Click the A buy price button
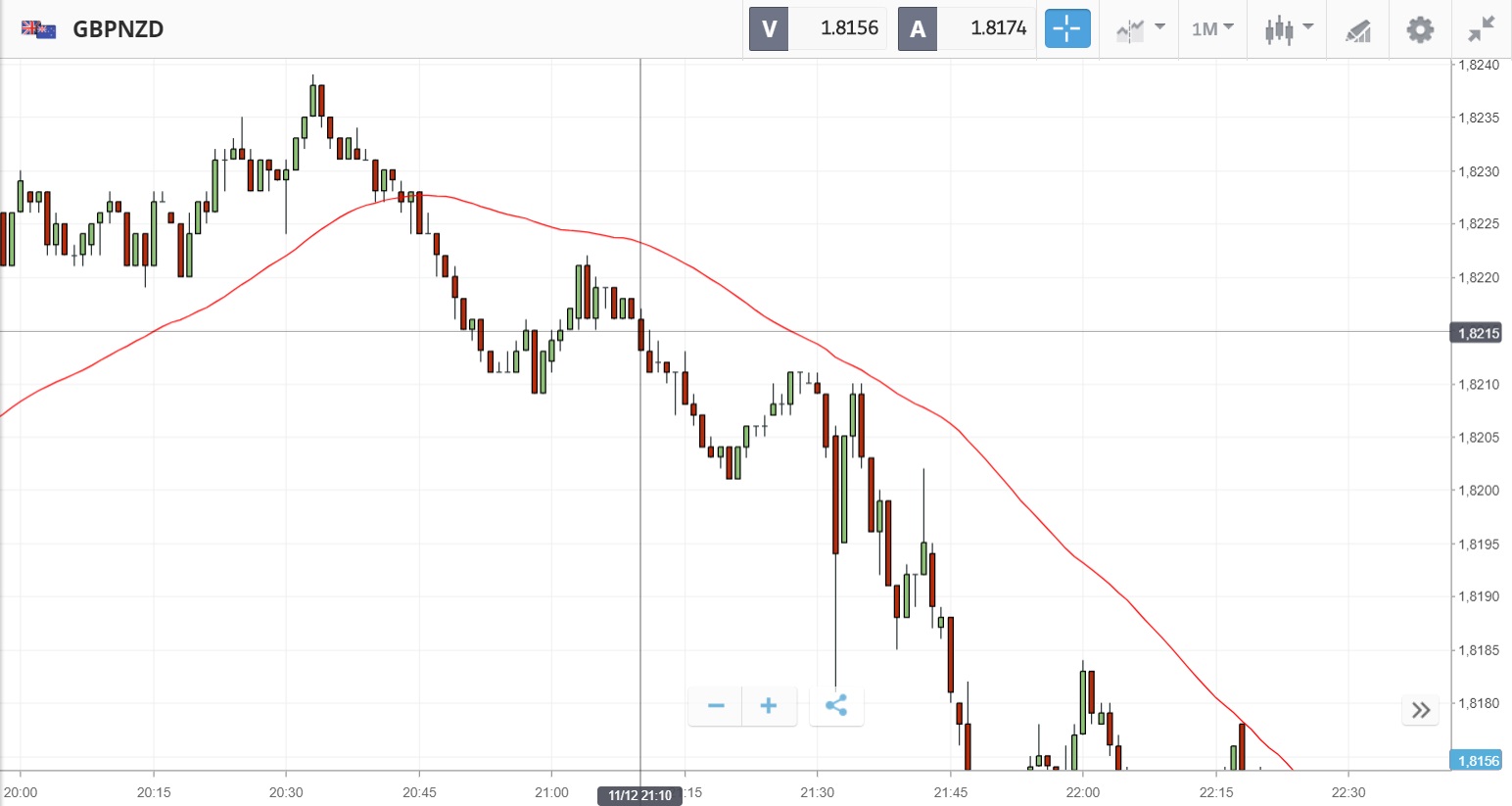Viewport: 1512px width, 806px height. 967,28
